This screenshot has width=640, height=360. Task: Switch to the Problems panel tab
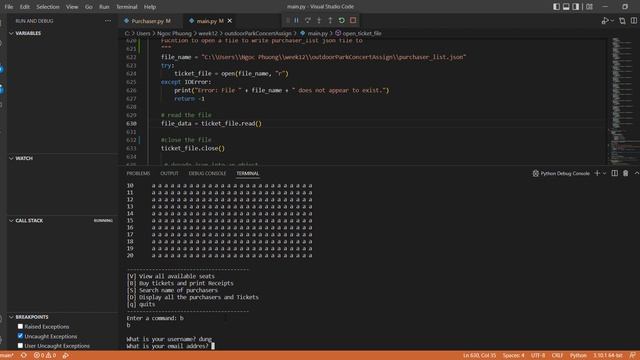click(138, 173)
